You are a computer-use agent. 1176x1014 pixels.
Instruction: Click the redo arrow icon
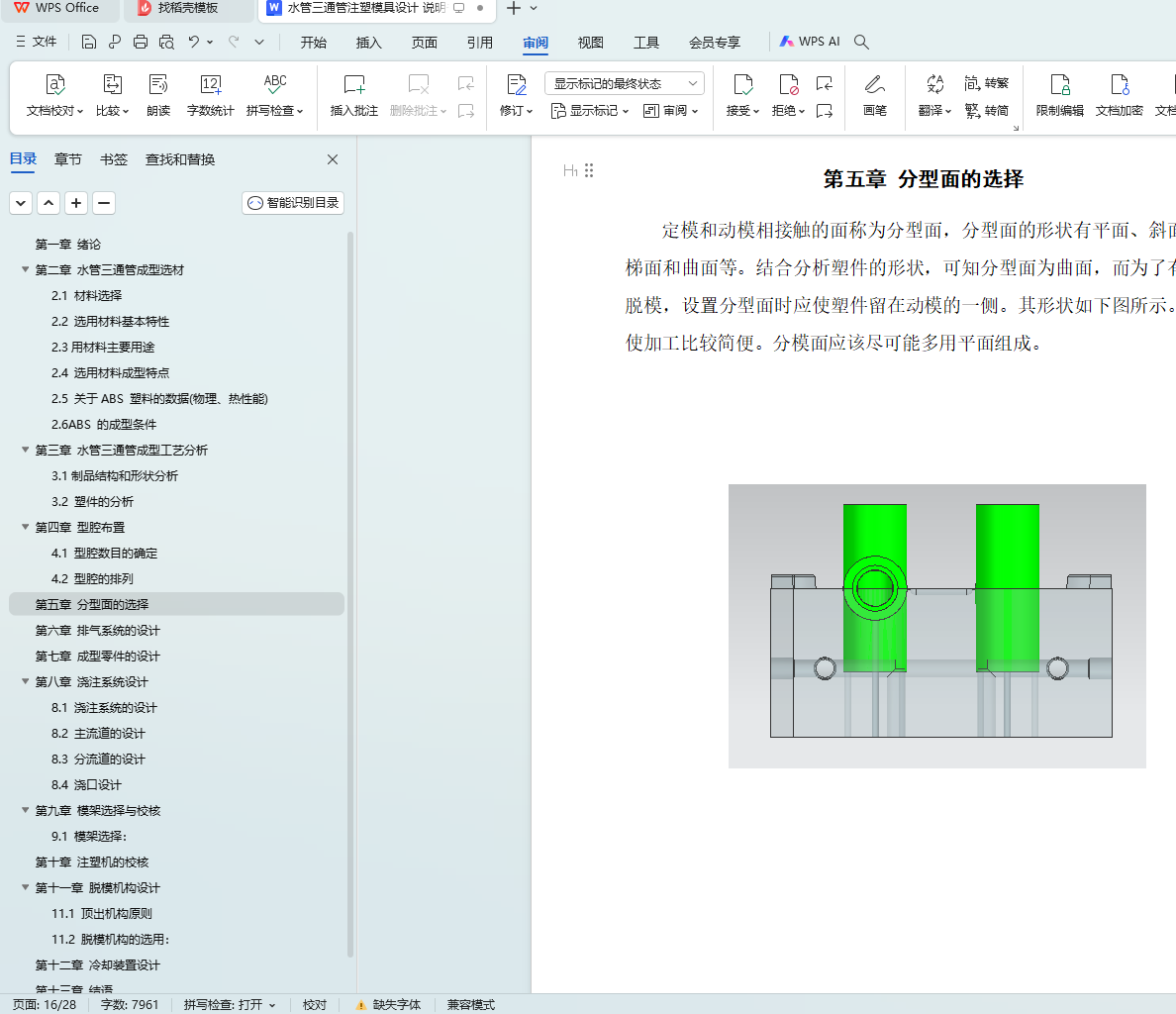[x=234, y=42]
